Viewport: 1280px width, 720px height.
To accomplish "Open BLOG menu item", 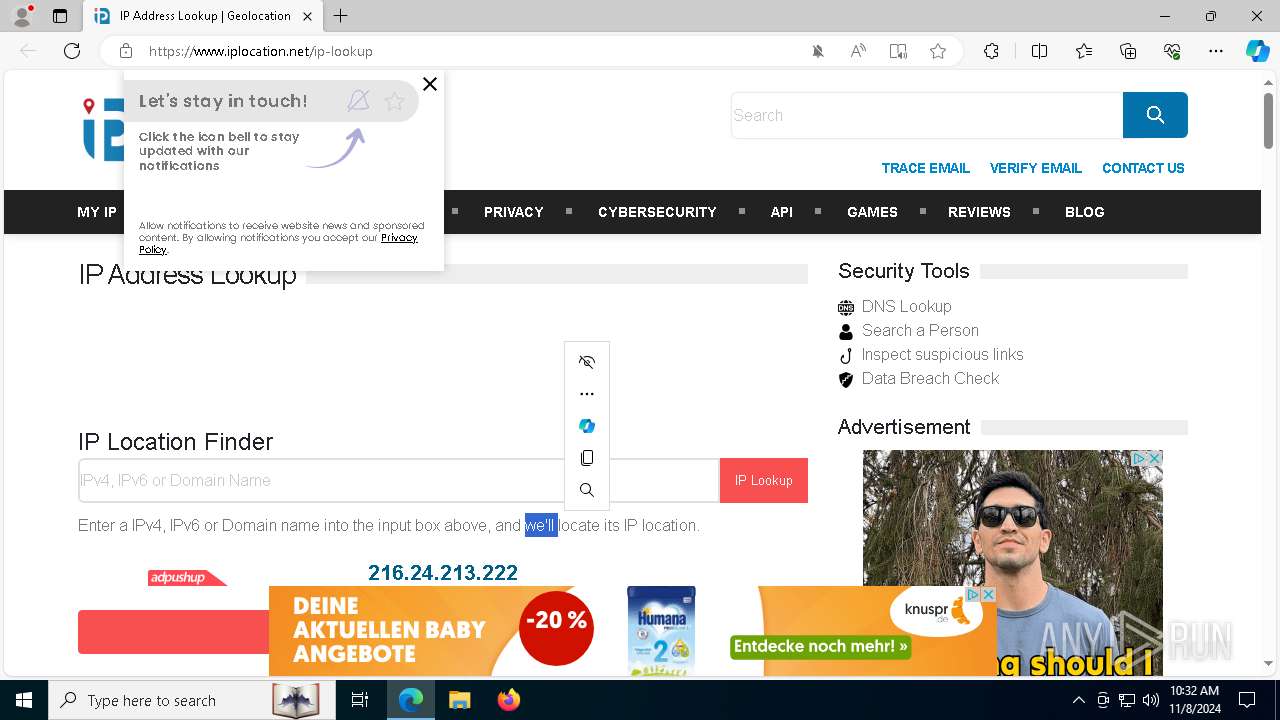I will (x=1085, y=212).
